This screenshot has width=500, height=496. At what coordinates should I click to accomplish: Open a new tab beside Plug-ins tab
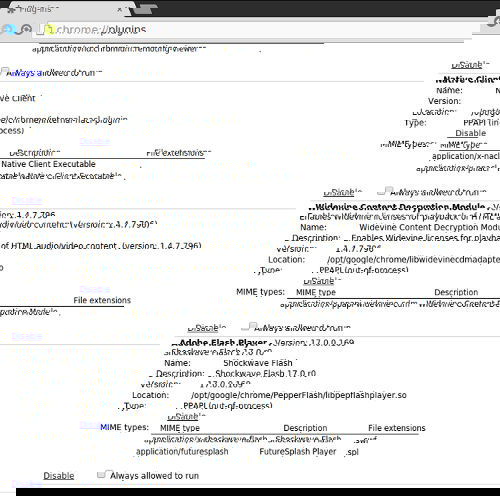(143, 10)
